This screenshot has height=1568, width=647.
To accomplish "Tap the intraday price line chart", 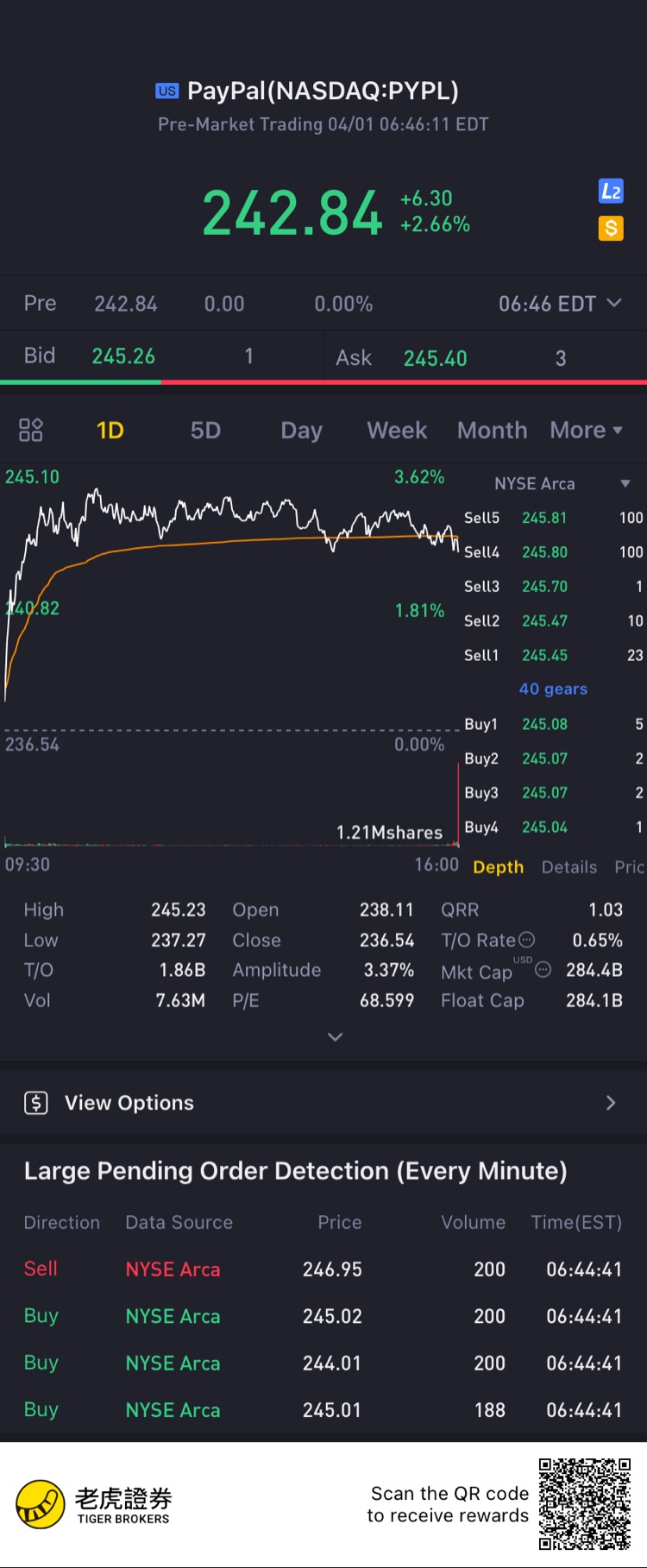I will pos(231,595).
